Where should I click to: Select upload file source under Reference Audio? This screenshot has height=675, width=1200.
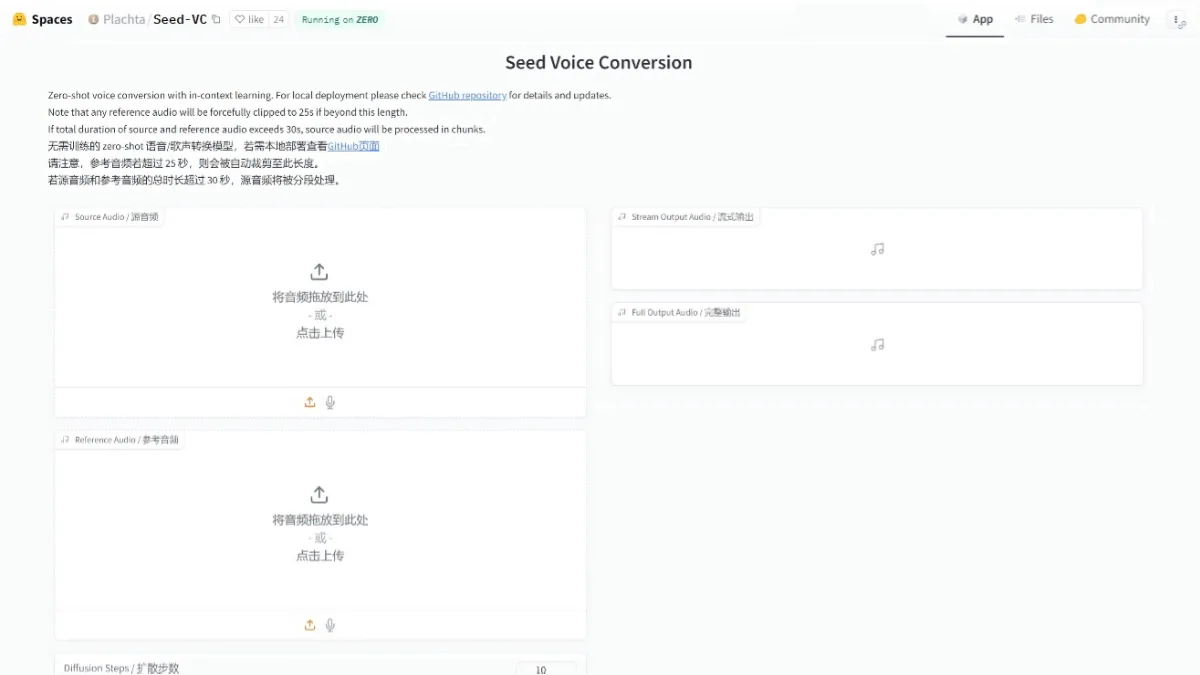[x=310, y=625]
